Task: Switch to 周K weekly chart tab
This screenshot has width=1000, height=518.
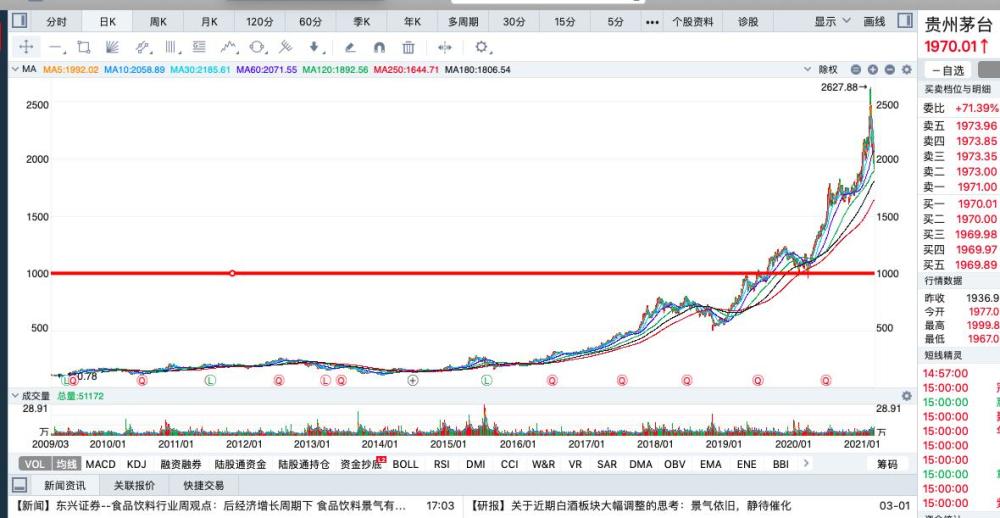Action: pyautogui.click(x=158, y=22)
